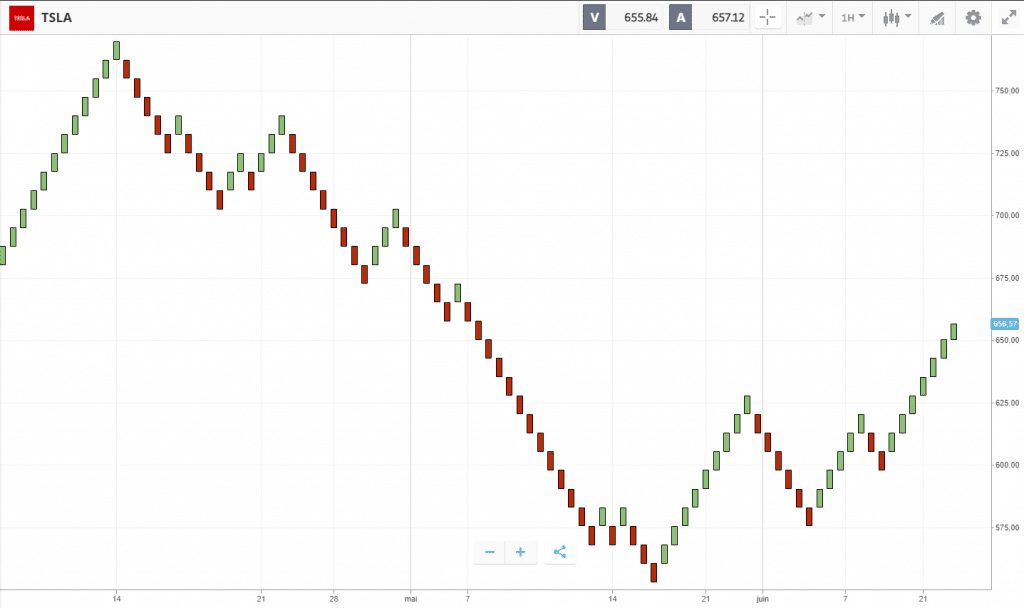Click the V sell button

click(x=594, y=18)
